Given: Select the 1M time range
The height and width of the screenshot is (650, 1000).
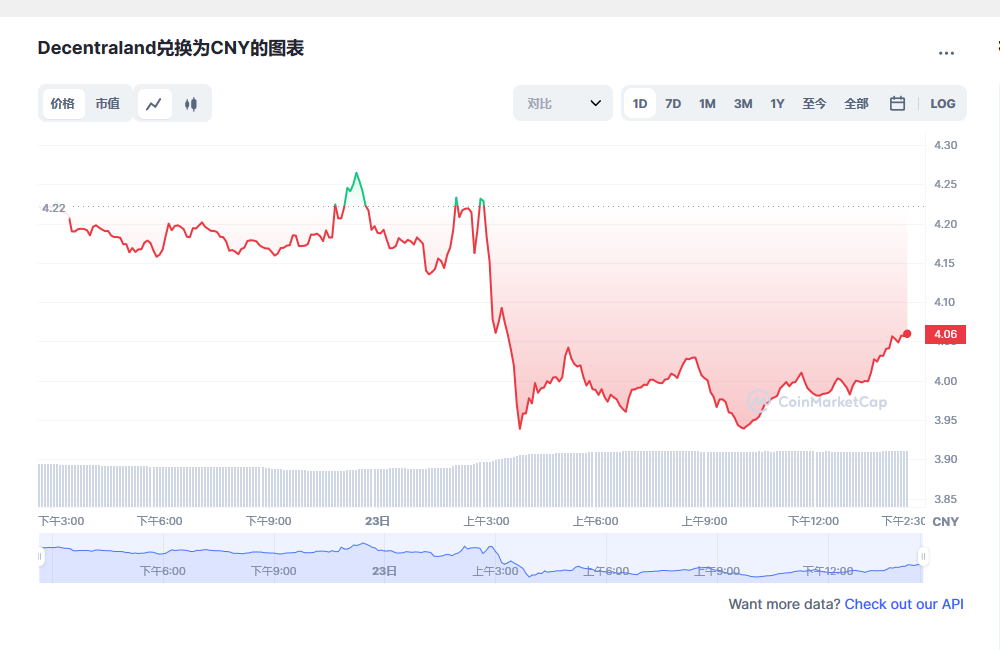Looking at the screenshot, I should coord(707,103).
